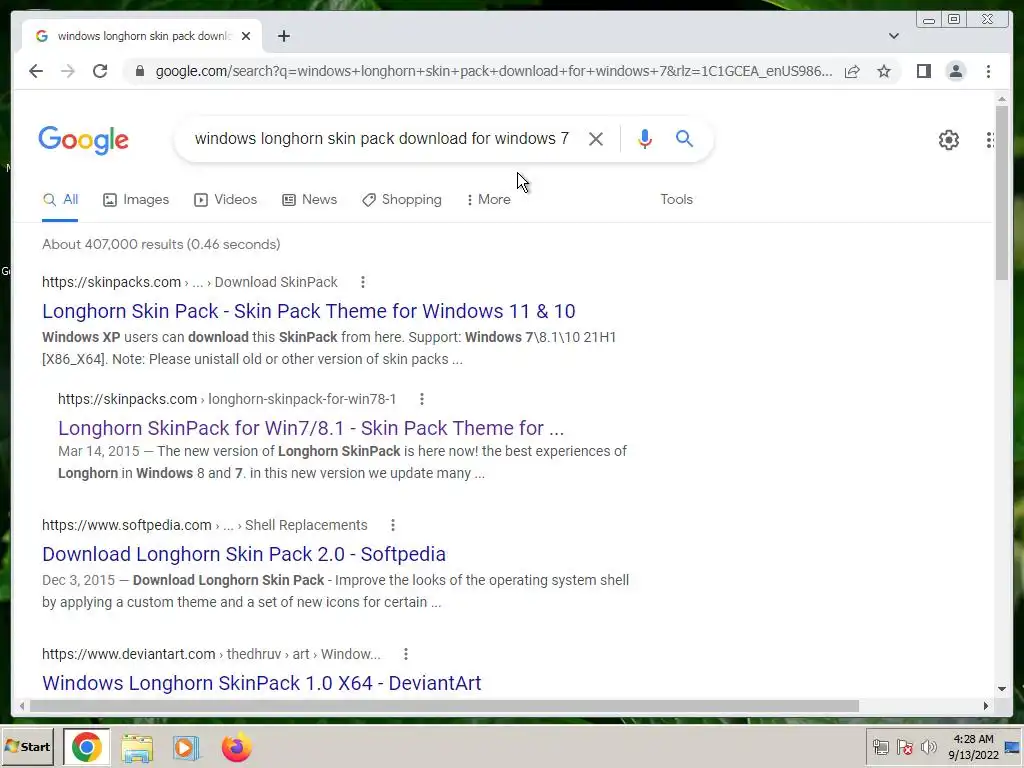Open Longhorn Skin Pack for Windows 11 & 10
1024x768 pixels.
click(309, 311)
